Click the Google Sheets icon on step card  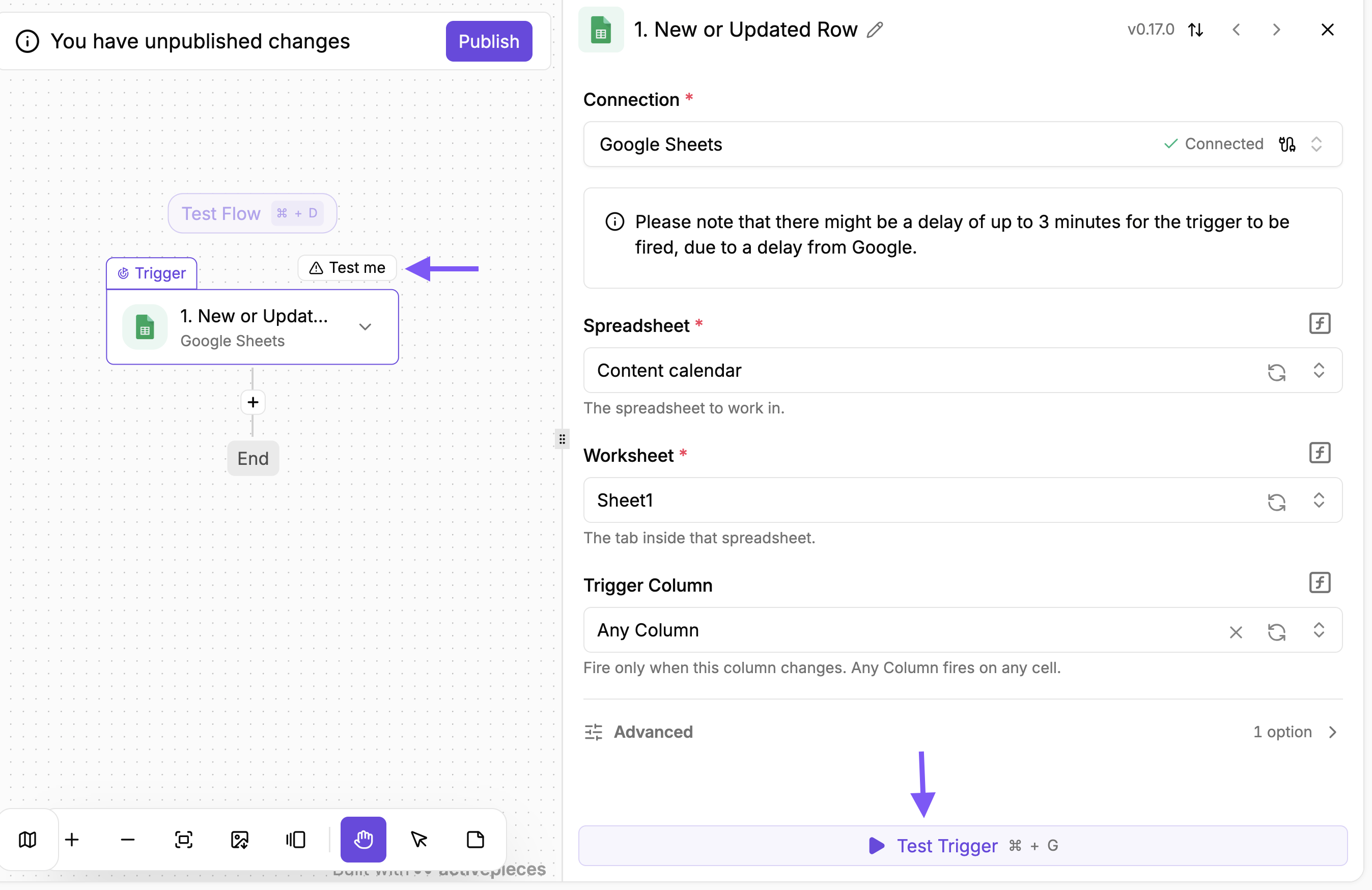point(145,327)
